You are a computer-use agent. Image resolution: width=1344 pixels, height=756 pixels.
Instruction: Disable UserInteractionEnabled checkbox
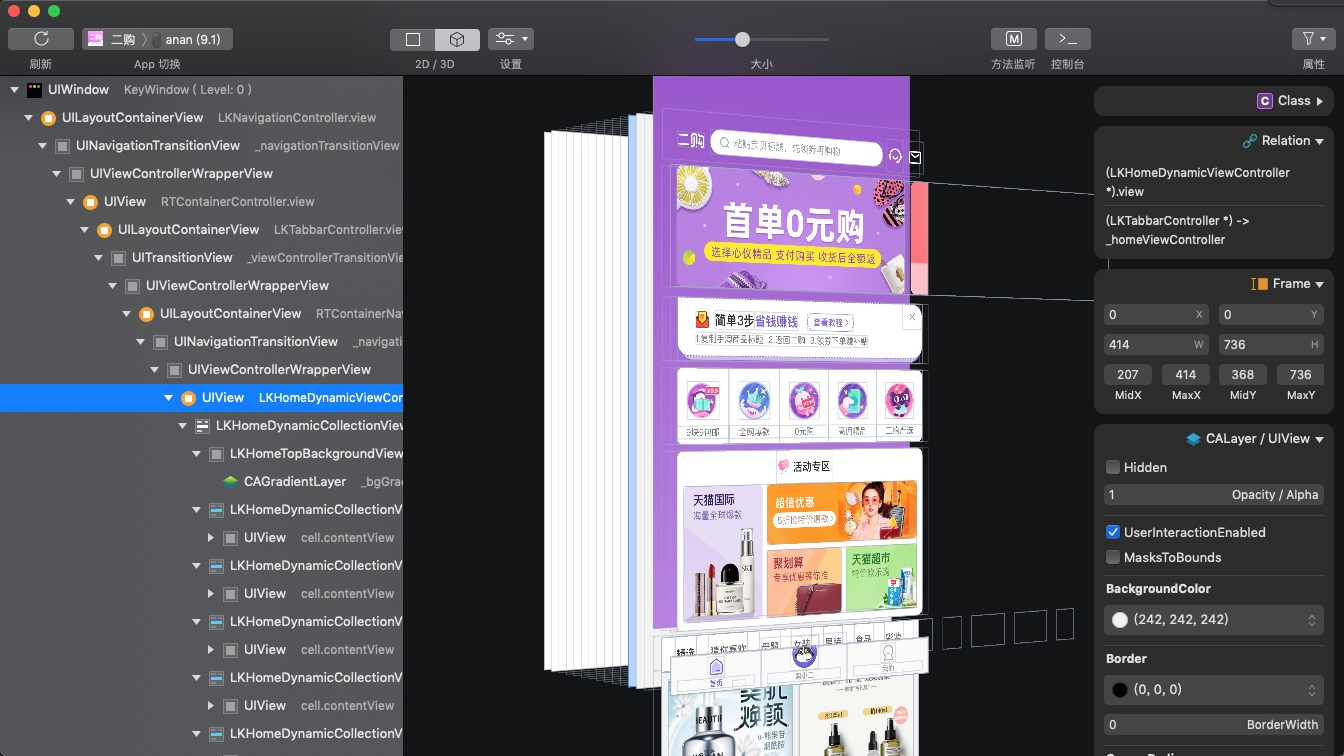pyautogui.click(x=1112, y=532)
